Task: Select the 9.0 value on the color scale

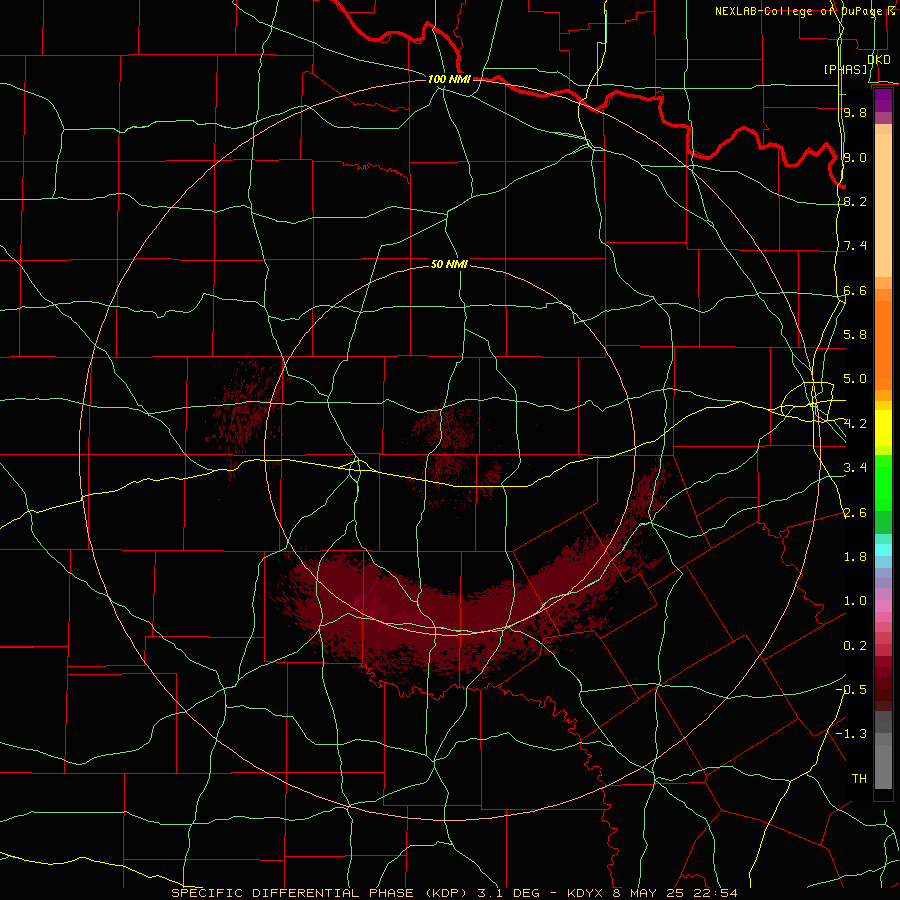Action: tap(855, 157)
